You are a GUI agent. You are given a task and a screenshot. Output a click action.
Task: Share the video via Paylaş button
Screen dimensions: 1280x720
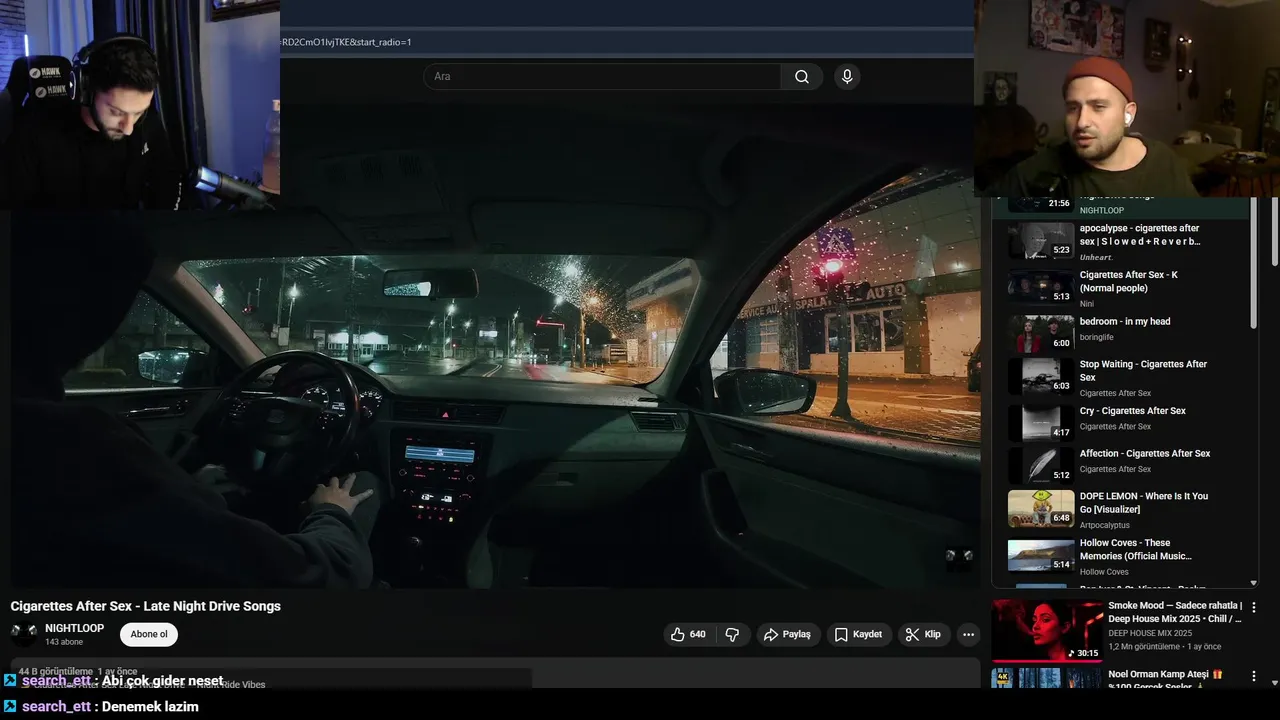click(x=787, y=634)
